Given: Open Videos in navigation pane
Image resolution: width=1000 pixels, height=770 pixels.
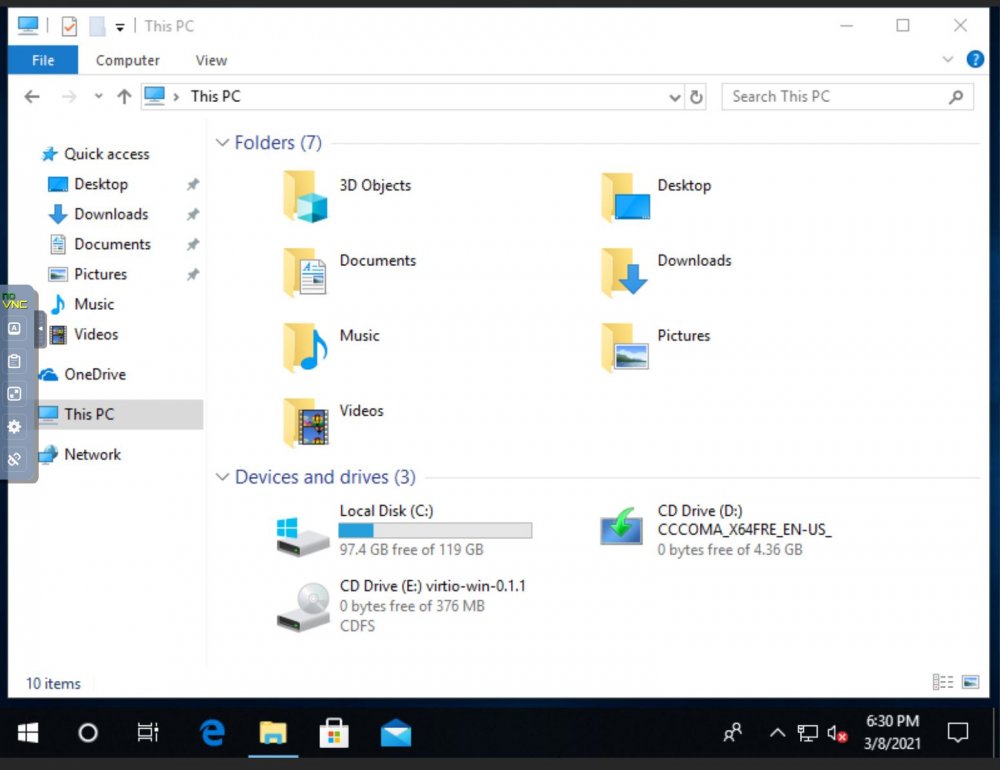Looking at the screenshot, I should click(x=84, y=334).
